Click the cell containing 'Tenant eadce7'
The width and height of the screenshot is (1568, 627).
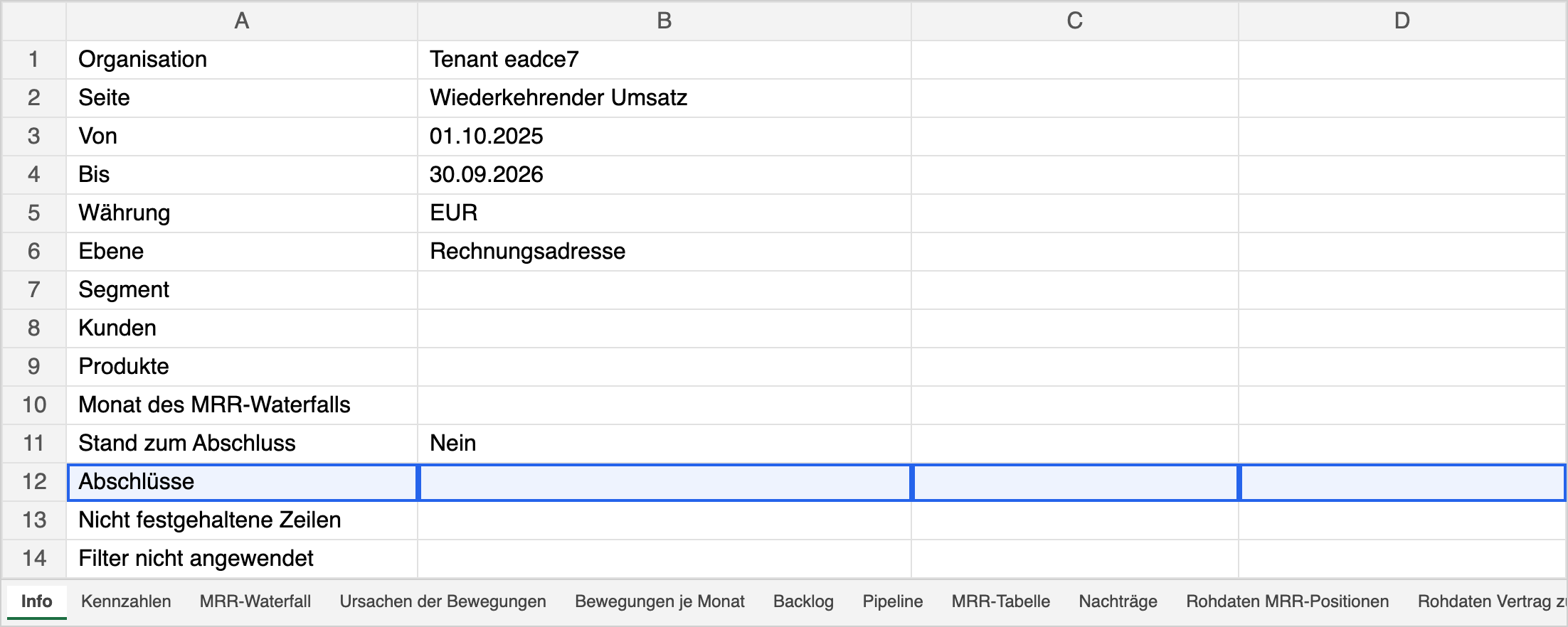click(x=664, y=59)
